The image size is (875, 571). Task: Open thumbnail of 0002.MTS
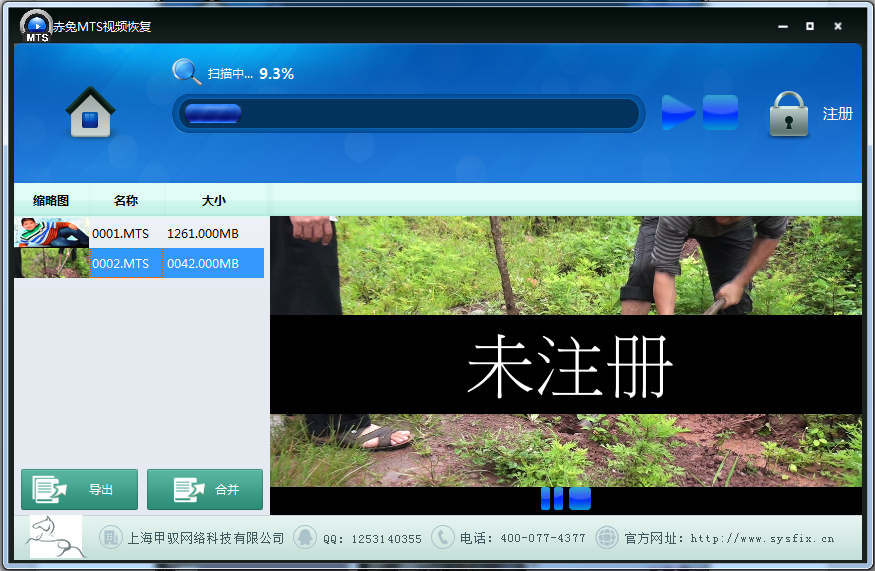(51, 263)
